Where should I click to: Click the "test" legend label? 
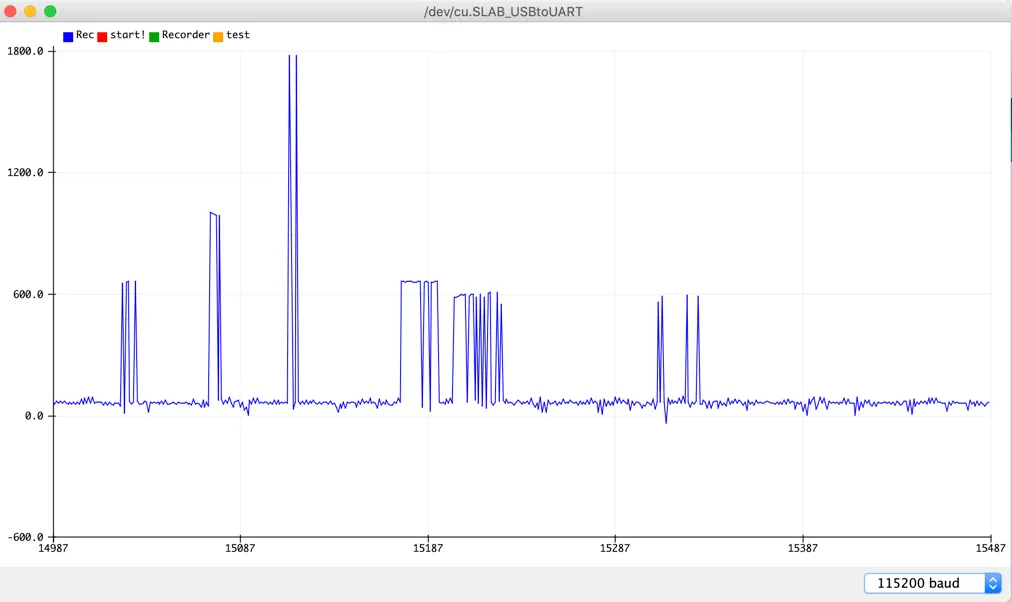[x=238, y=35]
